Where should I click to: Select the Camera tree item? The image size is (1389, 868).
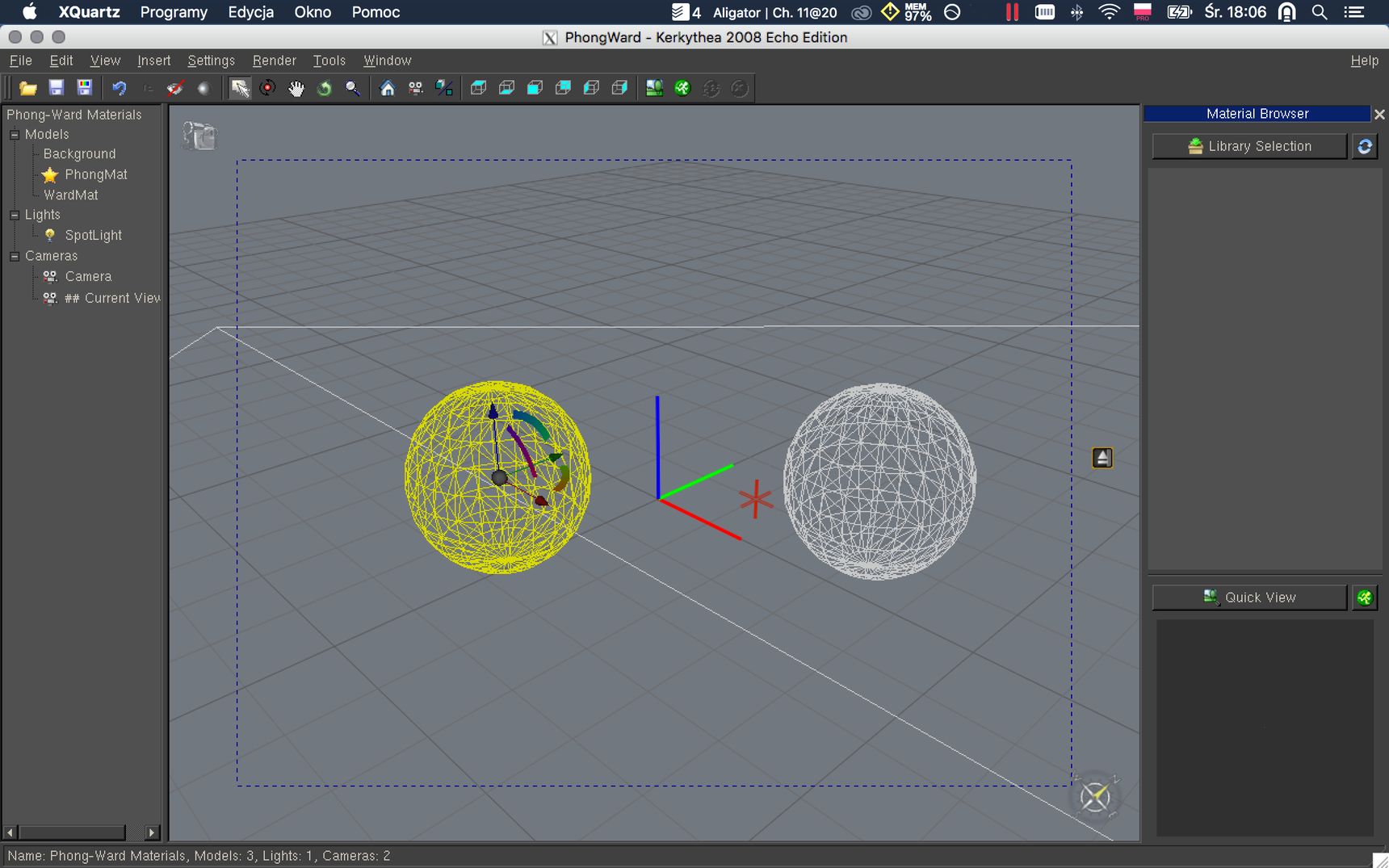[88, 276]
